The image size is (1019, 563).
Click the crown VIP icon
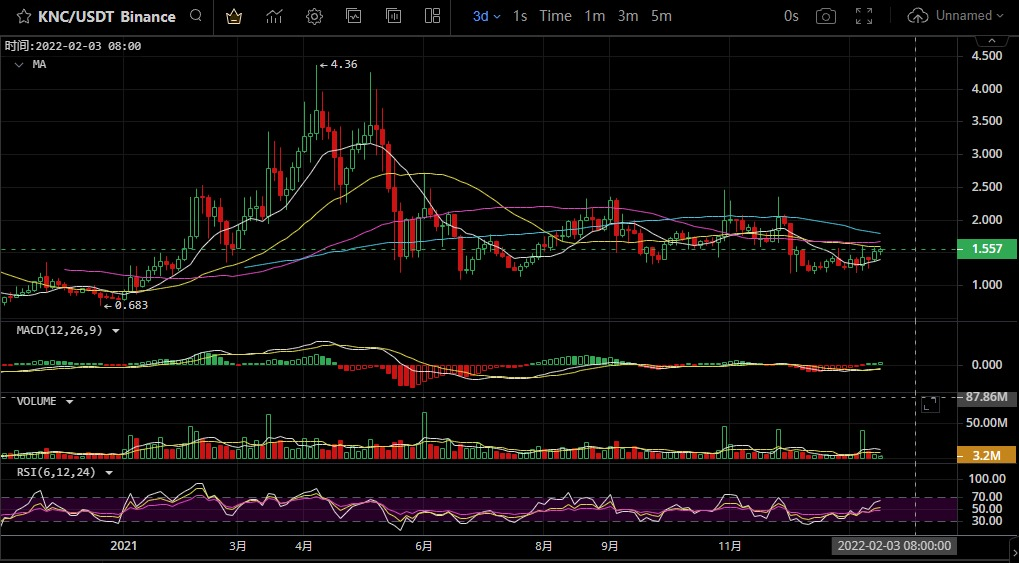click(x=234, y=16)
